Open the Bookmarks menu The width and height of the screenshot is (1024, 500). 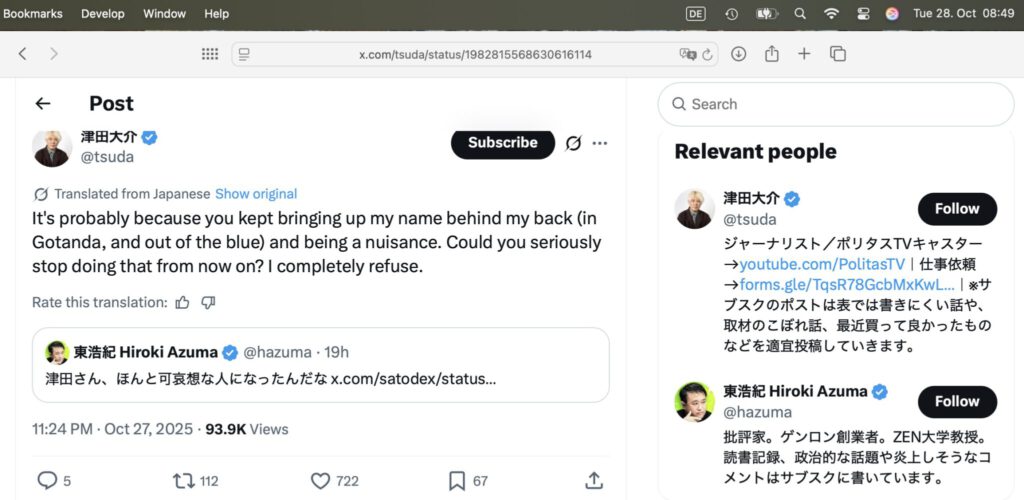pos(33,13)
